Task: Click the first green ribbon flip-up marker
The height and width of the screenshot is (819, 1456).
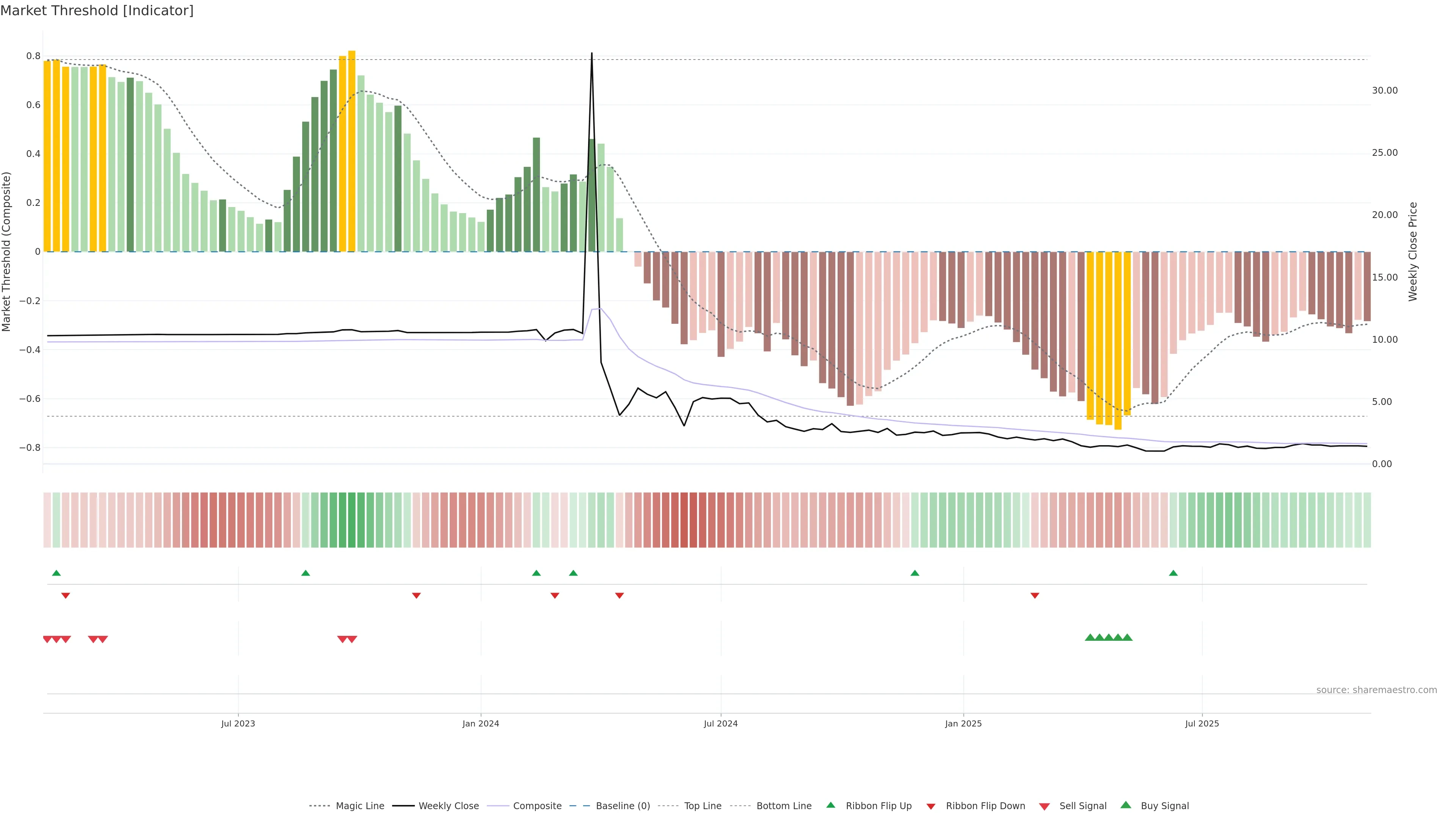Action: click(56, 573)
